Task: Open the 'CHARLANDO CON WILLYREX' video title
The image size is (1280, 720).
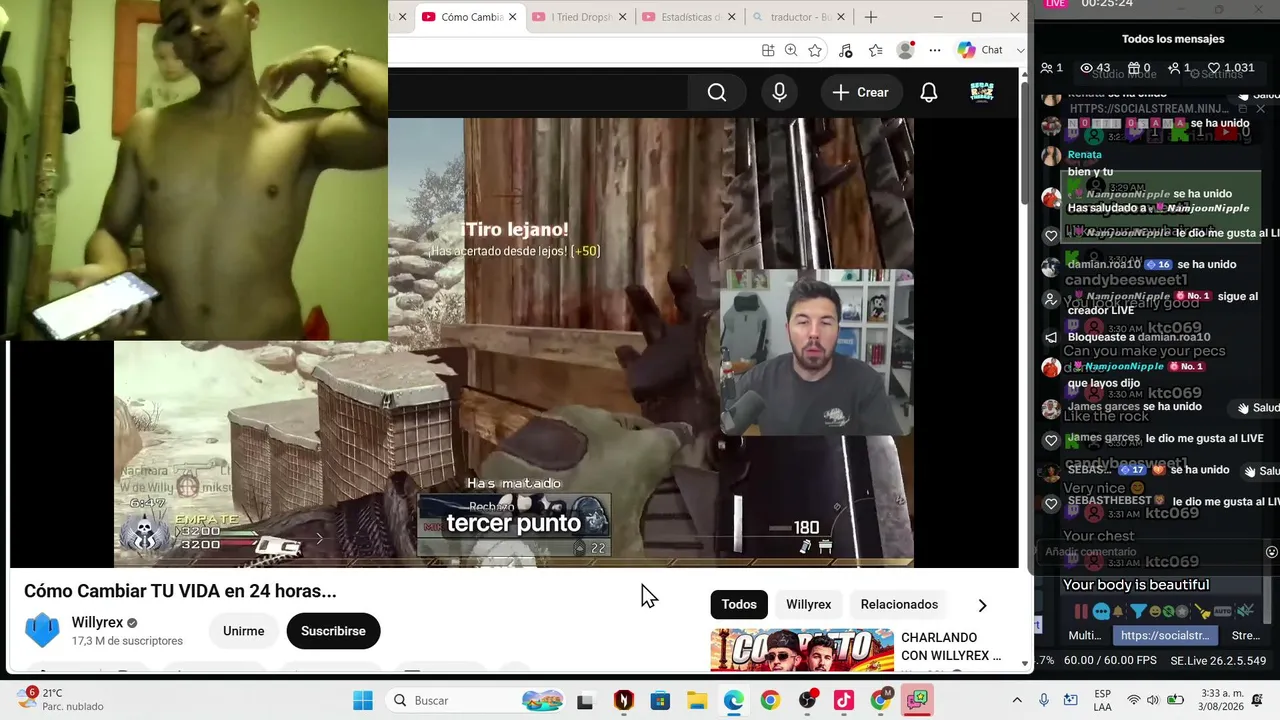Action: tap(951, 647)
